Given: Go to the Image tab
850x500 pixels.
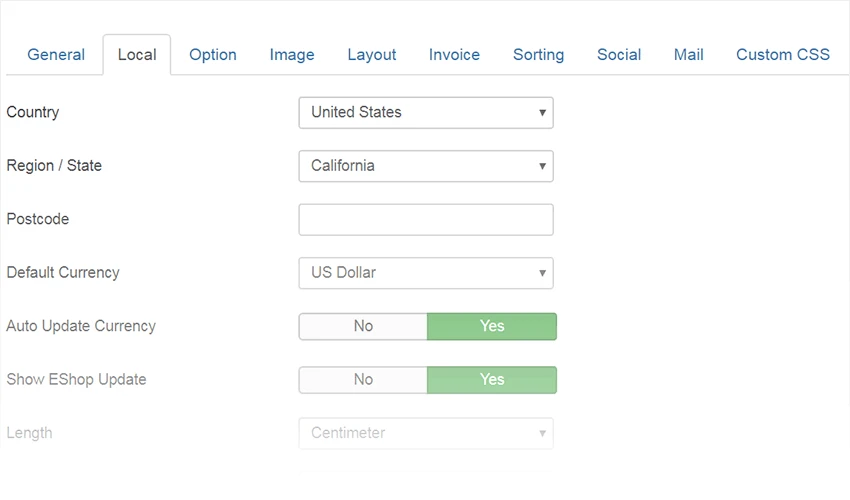Looking at the screenshot, I should [292, 55].
